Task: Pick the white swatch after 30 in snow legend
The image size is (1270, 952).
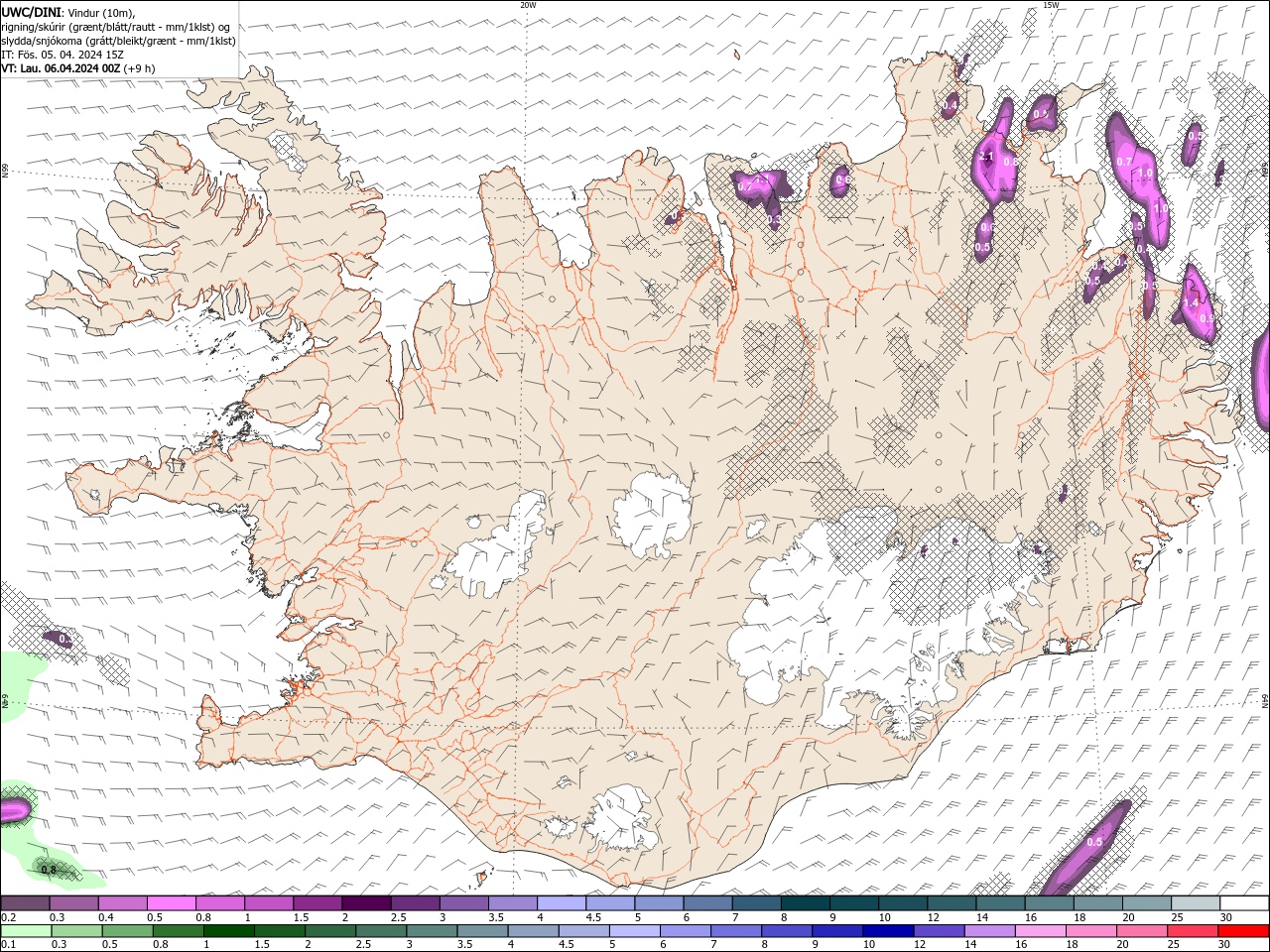Action: [1244, 903]
